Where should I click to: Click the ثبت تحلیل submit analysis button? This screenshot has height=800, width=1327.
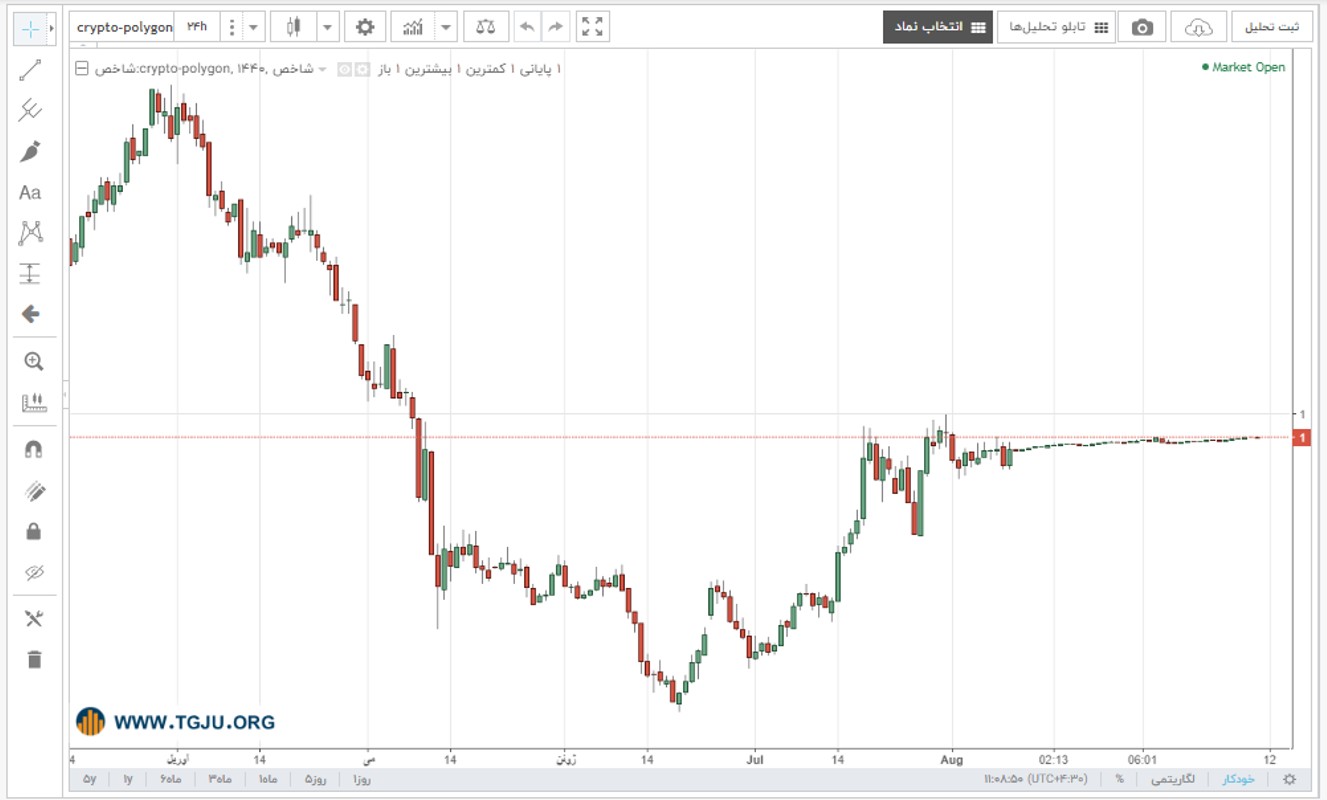[1272, 27]
